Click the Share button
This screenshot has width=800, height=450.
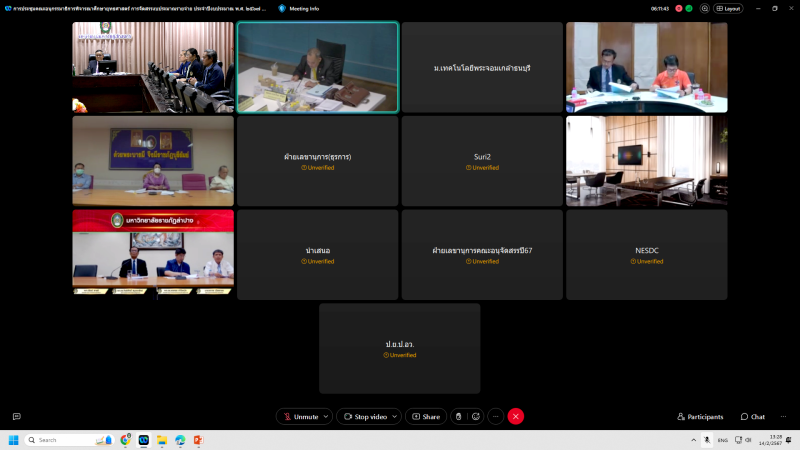click(x=426, y=416)
